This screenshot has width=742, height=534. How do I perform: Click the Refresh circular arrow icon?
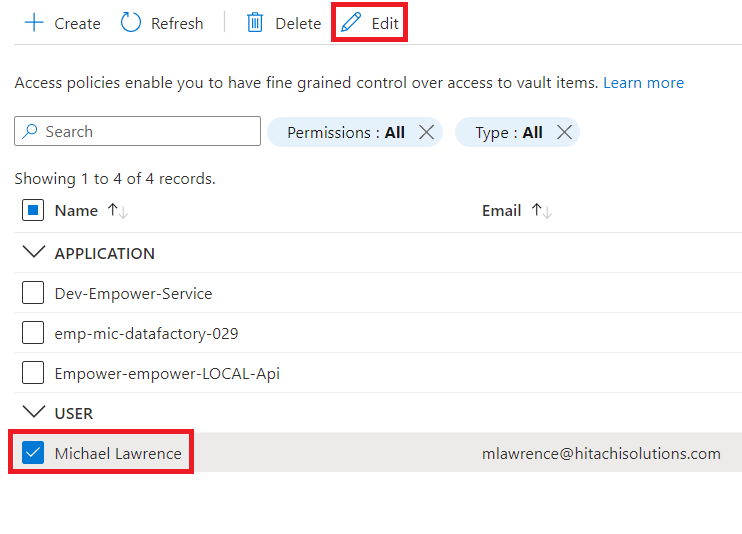tap(131, 23)
